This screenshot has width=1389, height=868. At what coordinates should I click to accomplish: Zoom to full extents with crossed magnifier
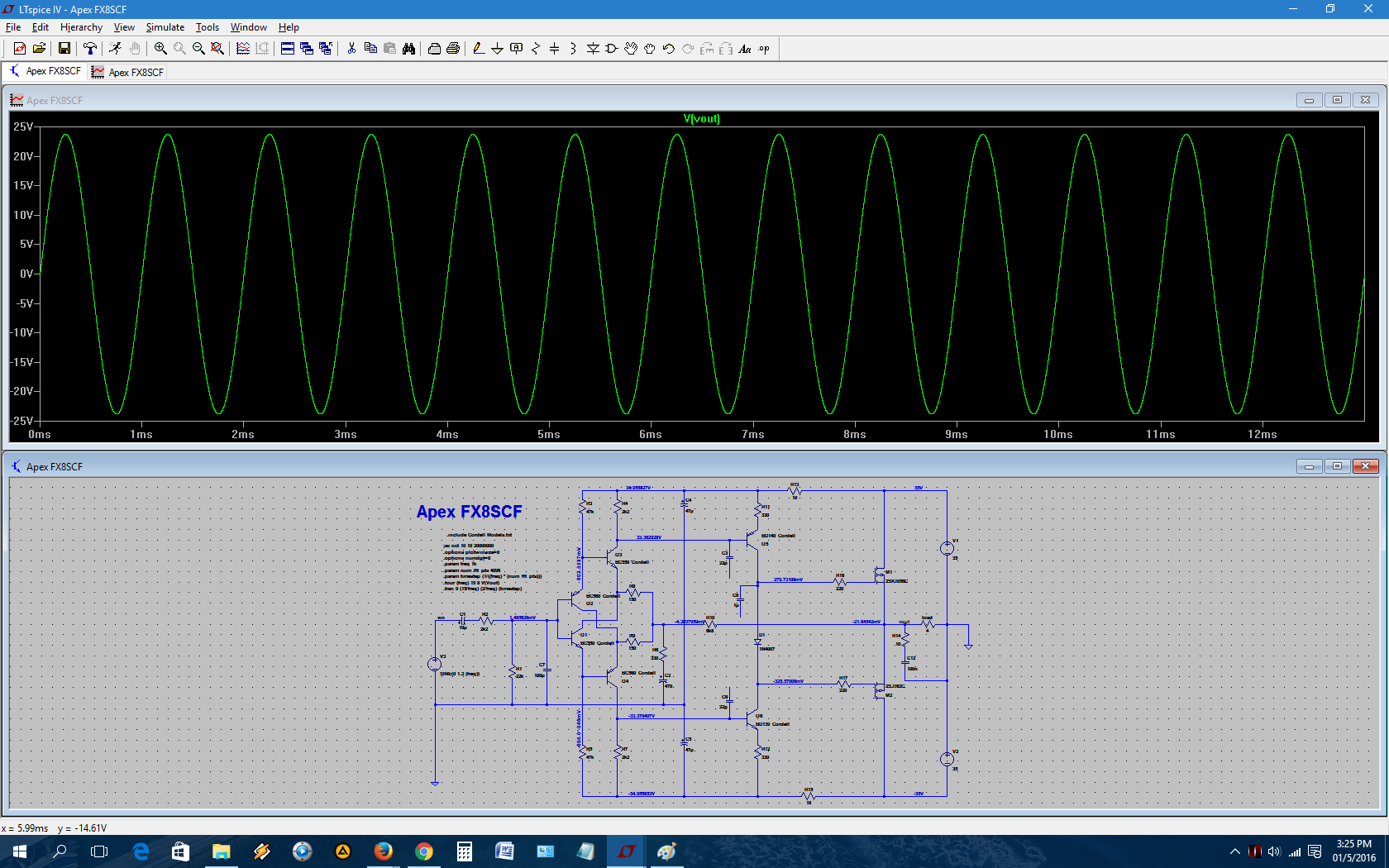click(x=217, y=49)
